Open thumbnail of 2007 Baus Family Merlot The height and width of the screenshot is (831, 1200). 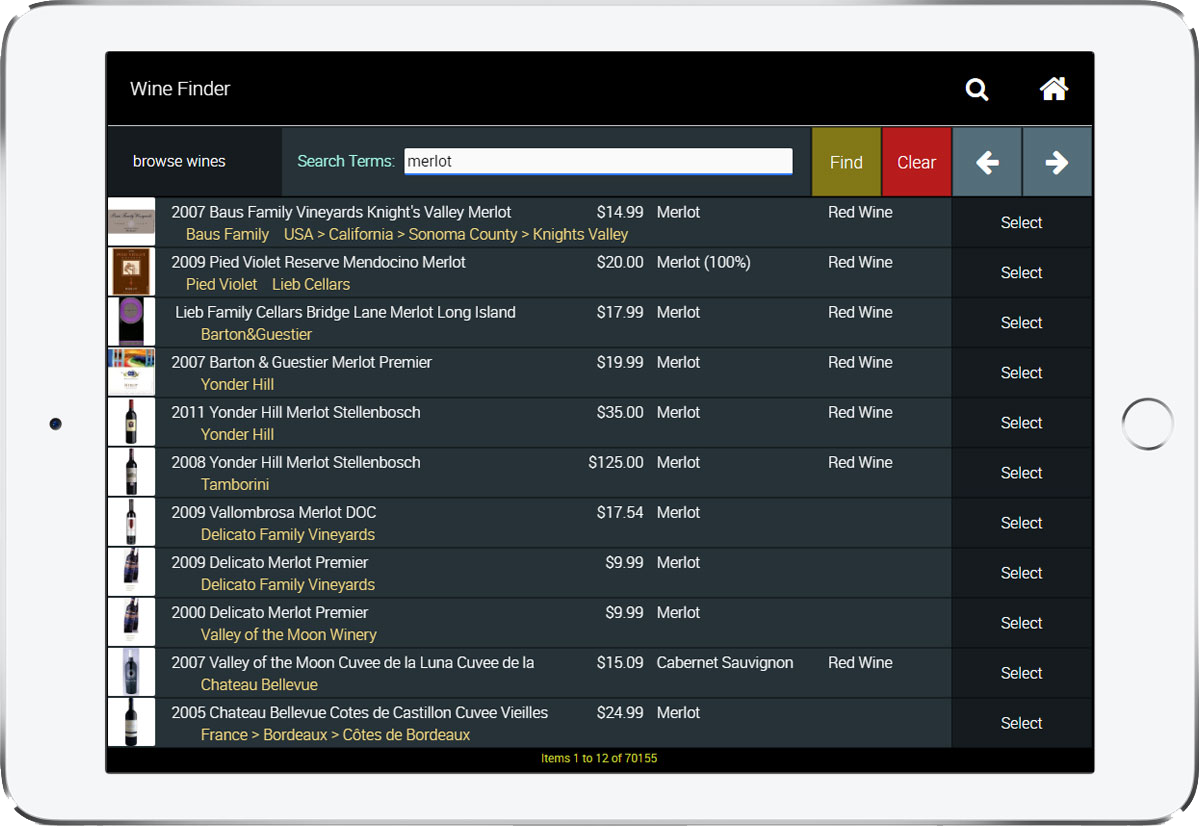[131, 222]
